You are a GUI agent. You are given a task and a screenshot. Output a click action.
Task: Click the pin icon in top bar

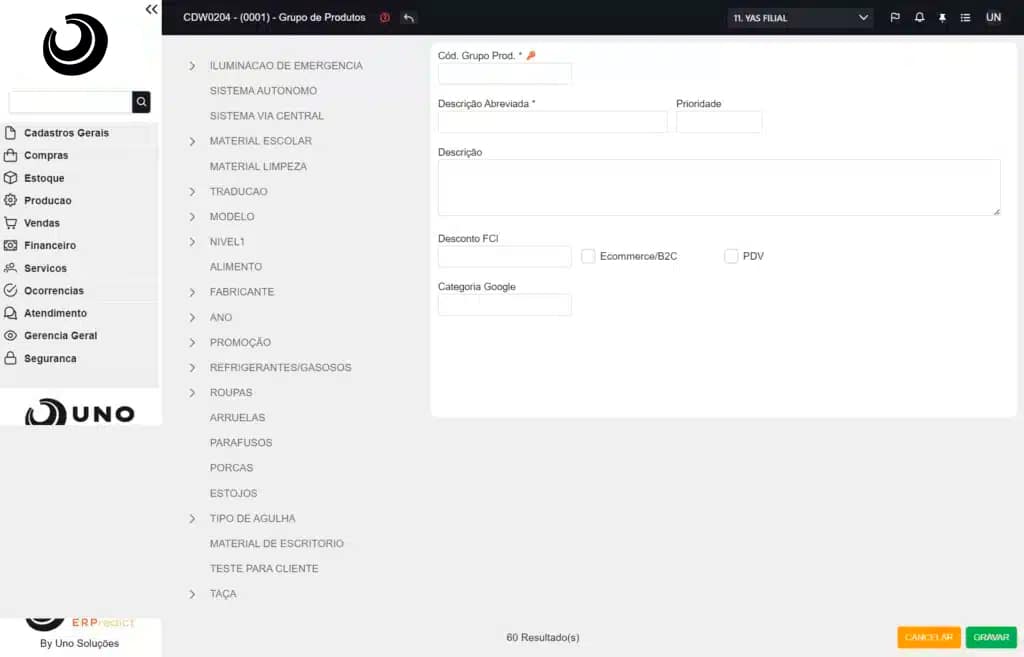click(x=942, y=18)
